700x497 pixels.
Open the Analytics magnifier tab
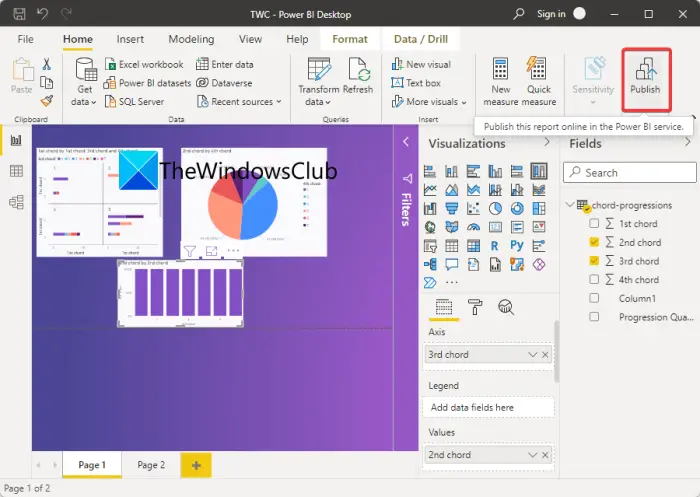click(505, 307)
